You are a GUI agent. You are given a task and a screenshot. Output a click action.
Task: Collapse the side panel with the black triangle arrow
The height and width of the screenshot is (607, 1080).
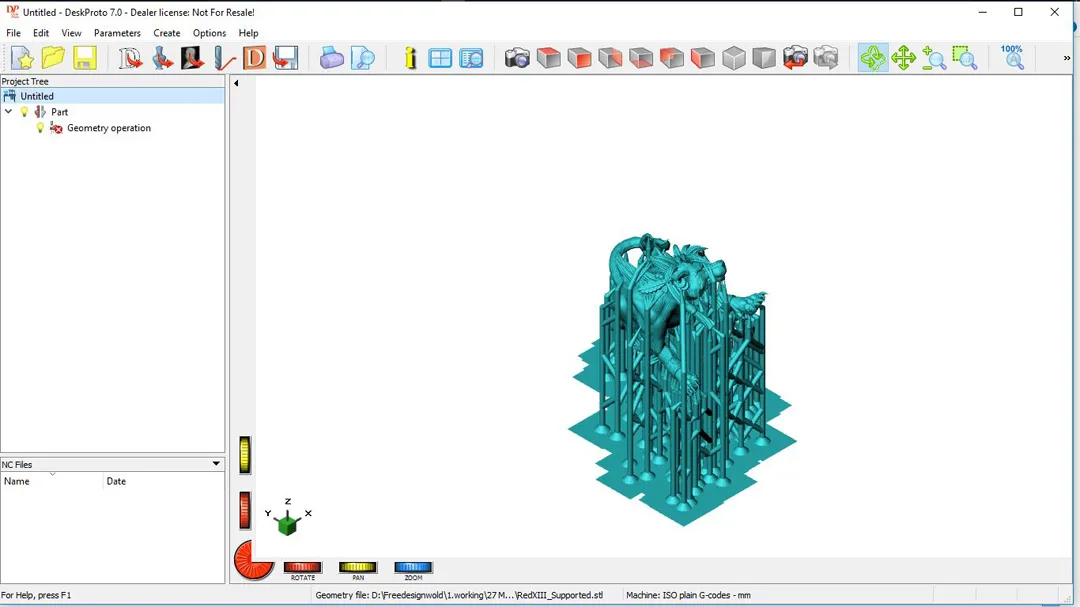coord(236,83)
